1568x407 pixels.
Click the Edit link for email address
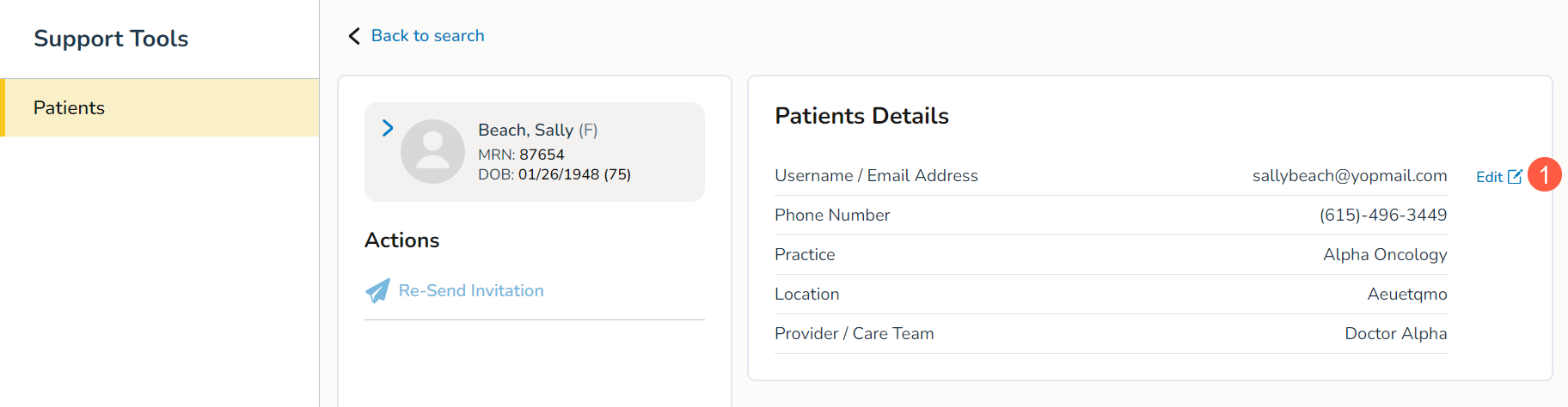pos(1489,177)
